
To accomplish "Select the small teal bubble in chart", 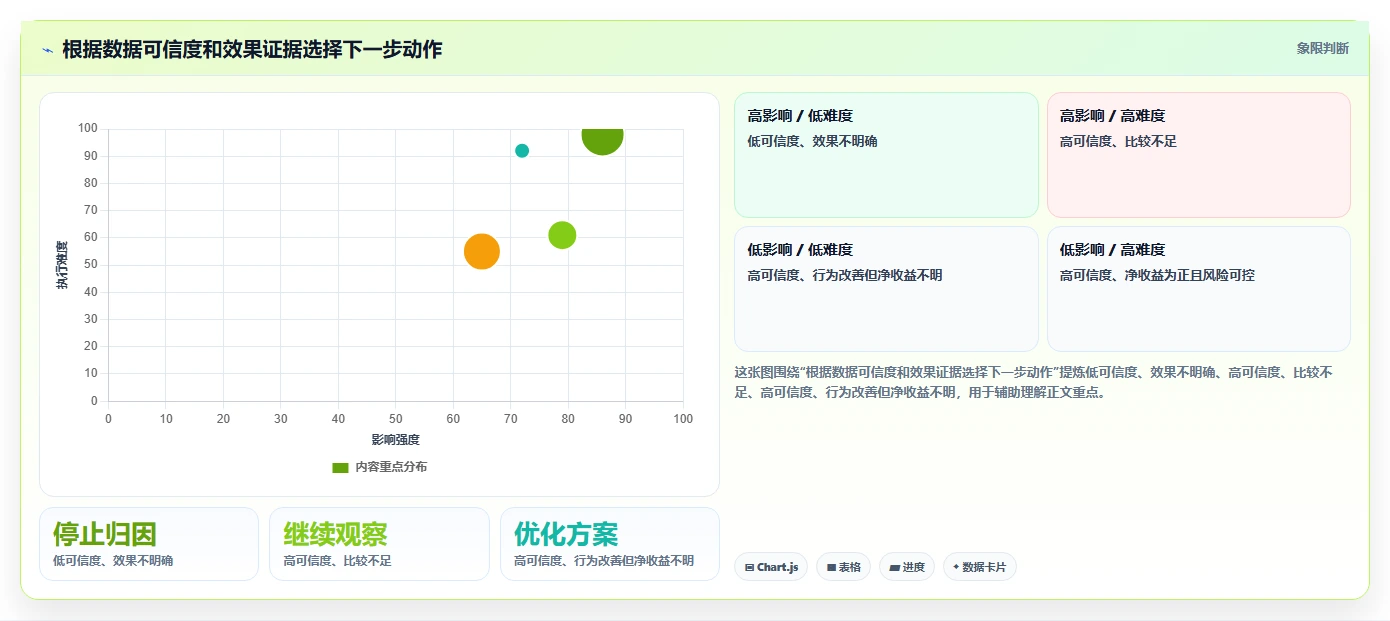I will 522,151.
